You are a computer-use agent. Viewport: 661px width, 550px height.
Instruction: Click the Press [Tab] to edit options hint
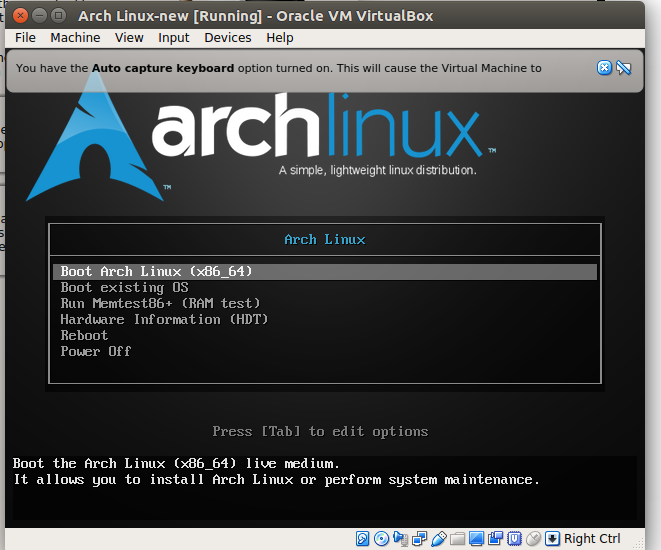pyautogui.click(x=320, y=432)
